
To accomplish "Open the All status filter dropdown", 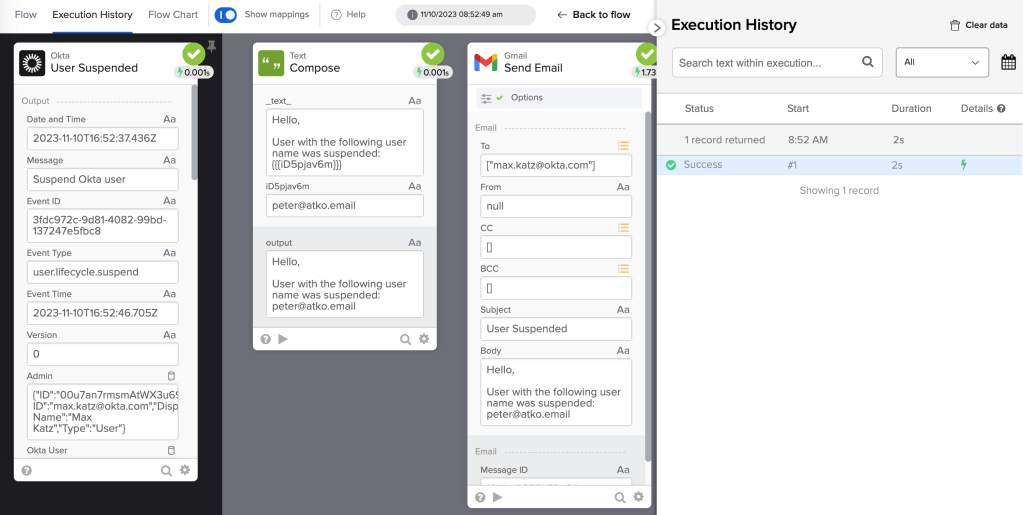I will pyautogui.click(x=942, y=62).
